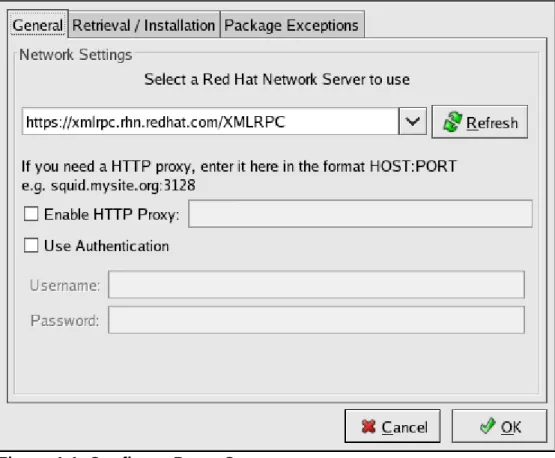Toggle the Use Authentication checkbox
This screenshot has height=458, width=555.
[31, 245]
